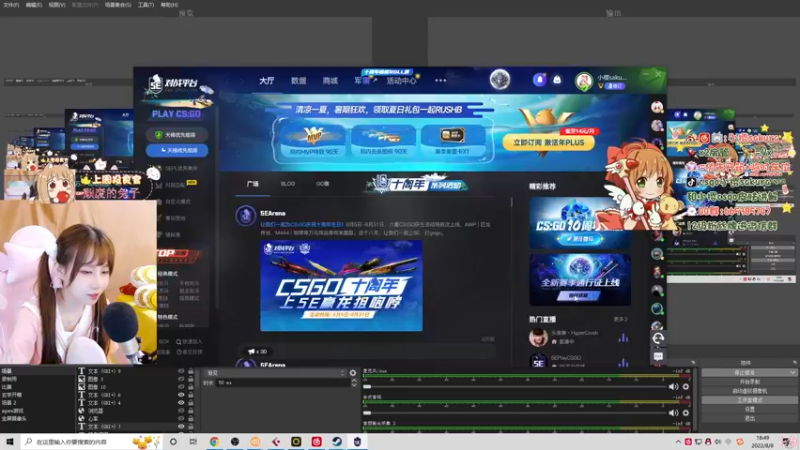Click the 开始录制 button

coord(749,382)
